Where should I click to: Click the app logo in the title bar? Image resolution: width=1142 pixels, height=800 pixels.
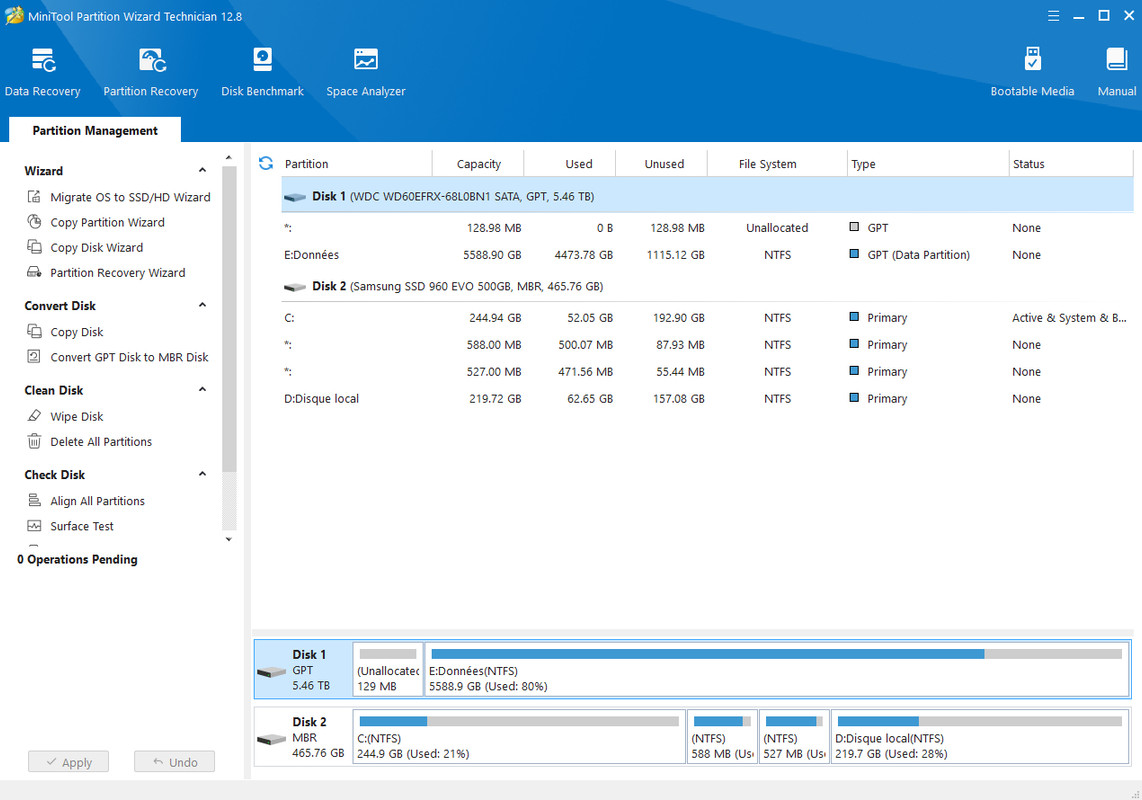coord(14,15)
